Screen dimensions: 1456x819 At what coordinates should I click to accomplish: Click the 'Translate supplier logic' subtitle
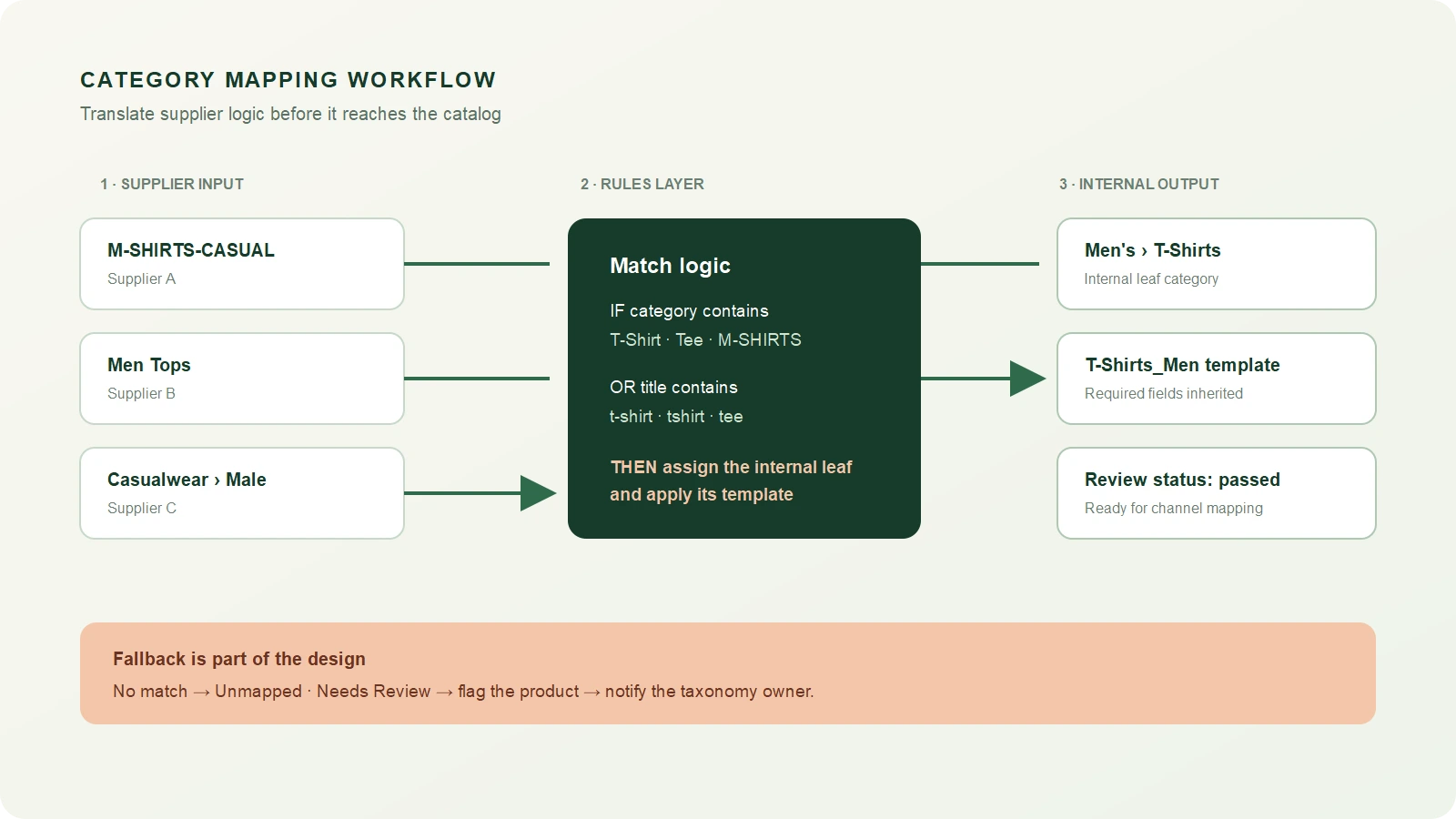point(290,114)
